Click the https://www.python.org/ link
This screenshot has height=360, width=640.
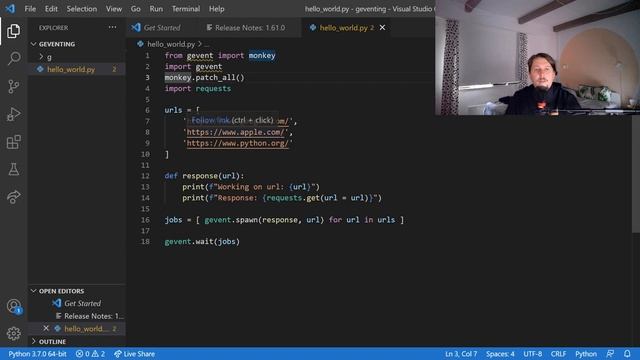[x=238, y=143]
